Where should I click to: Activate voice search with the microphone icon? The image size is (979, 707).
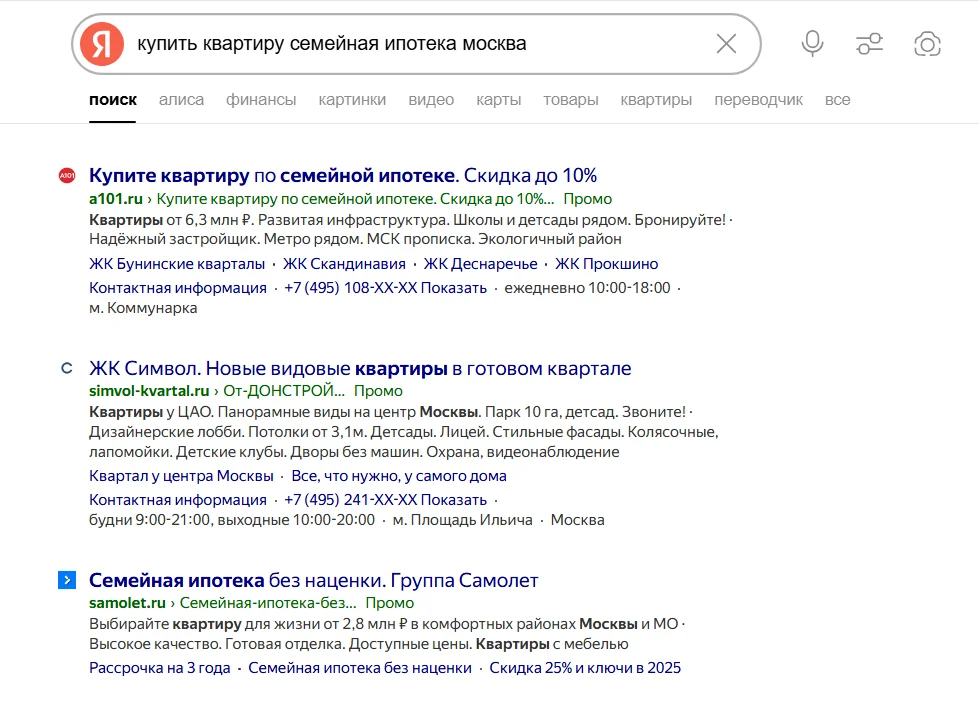coord(811,43)
